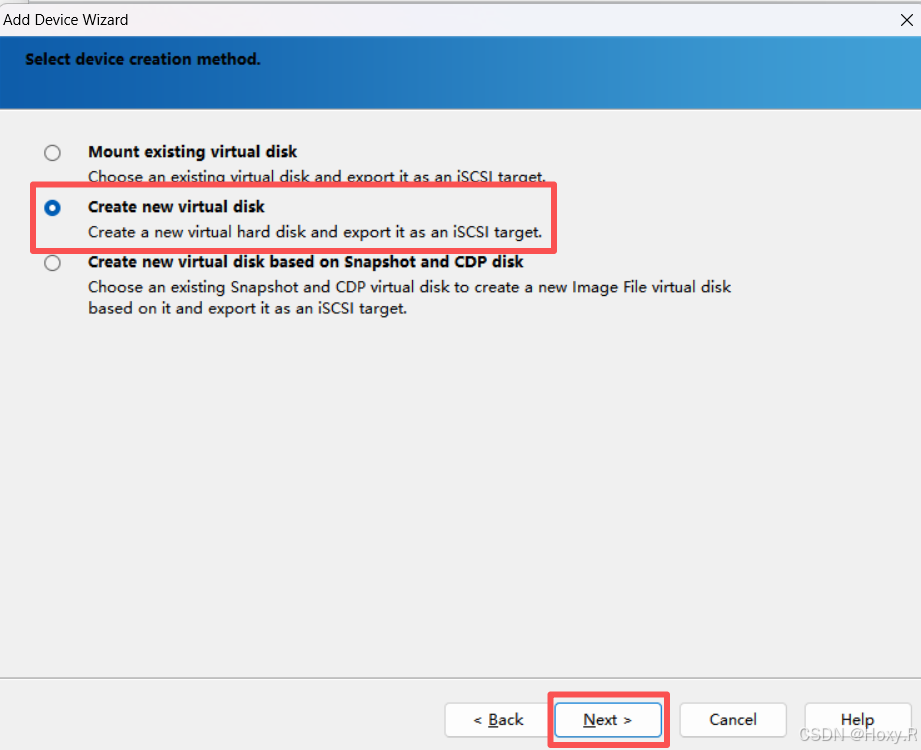Choose the Create new virtual disk radio button
Image resolution: width=921 pixels, height=750 pixels.
[52, 208]
